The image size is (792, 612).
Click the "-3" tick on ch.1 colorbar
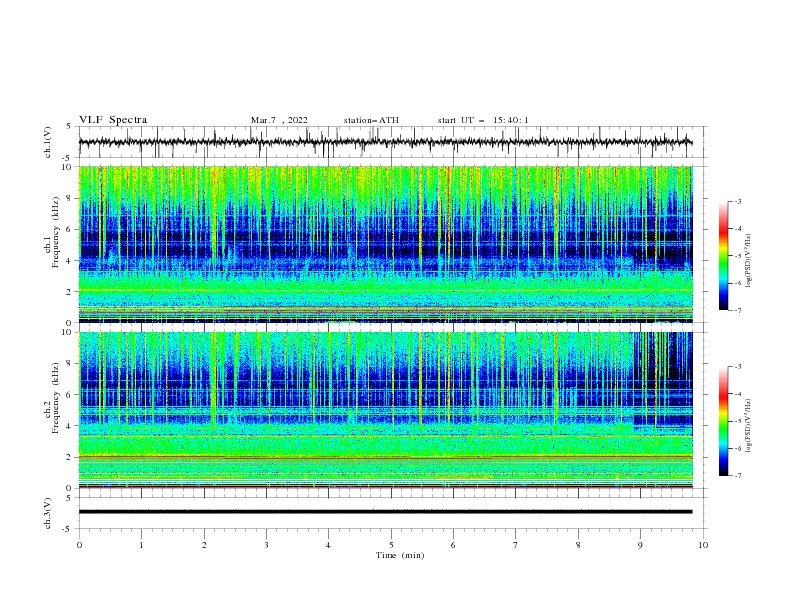(x=738, y=201)
